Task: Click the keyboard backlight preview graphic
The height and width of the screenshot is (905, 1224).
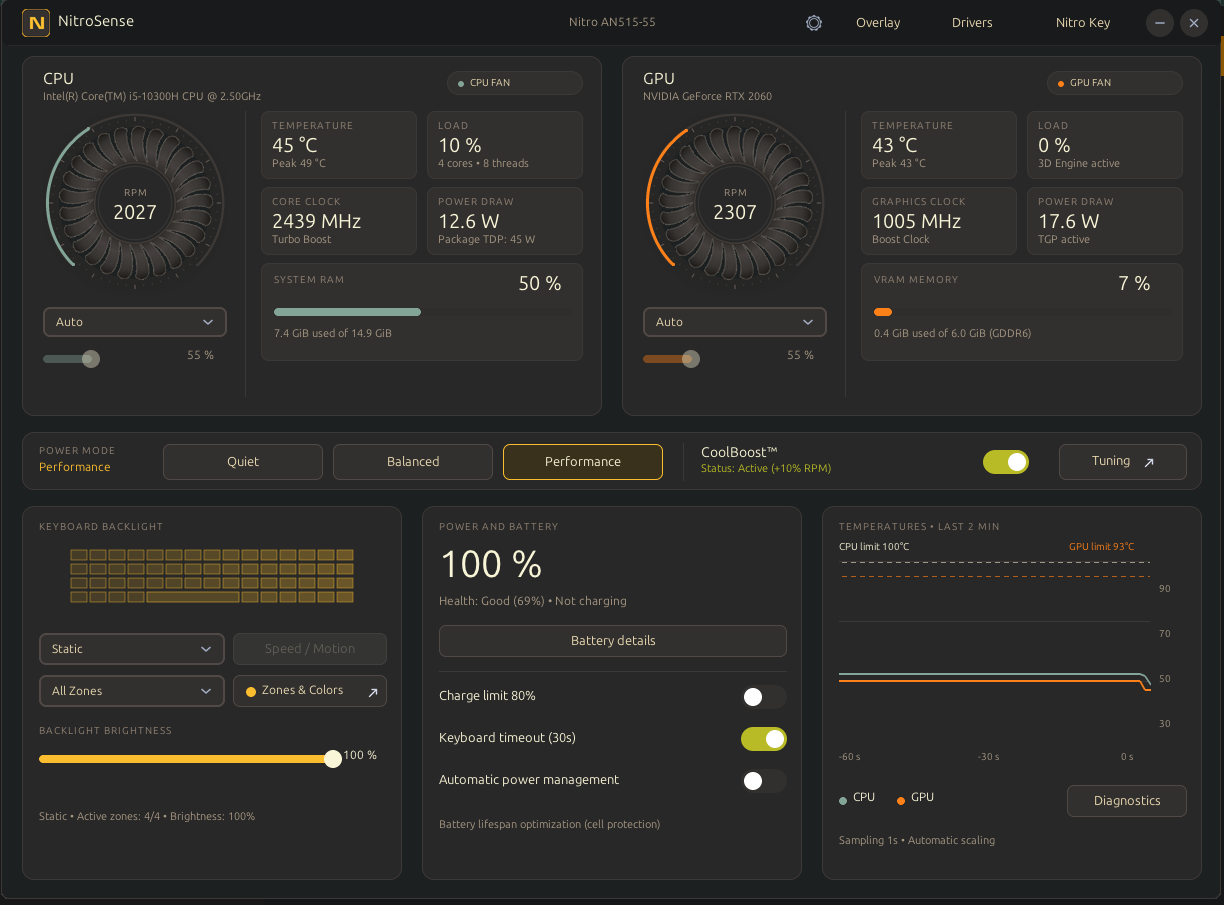Action: pyautogui.click(x=212, y=575)
